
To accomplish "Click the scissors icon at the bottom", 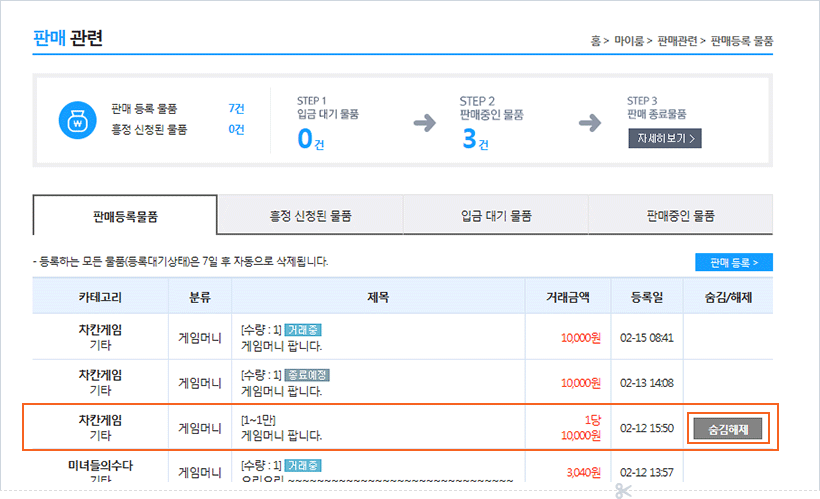I will pos(624,491).
